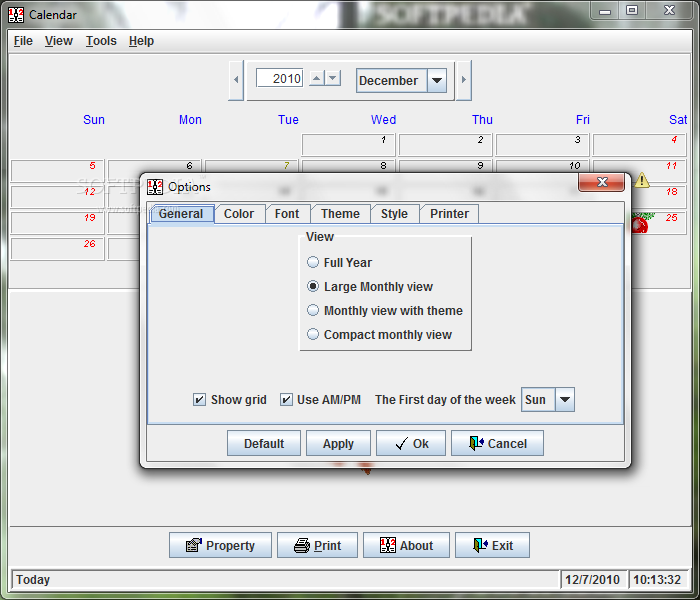Decrease the year with down spinner arrow

click(x=333, y=78)
